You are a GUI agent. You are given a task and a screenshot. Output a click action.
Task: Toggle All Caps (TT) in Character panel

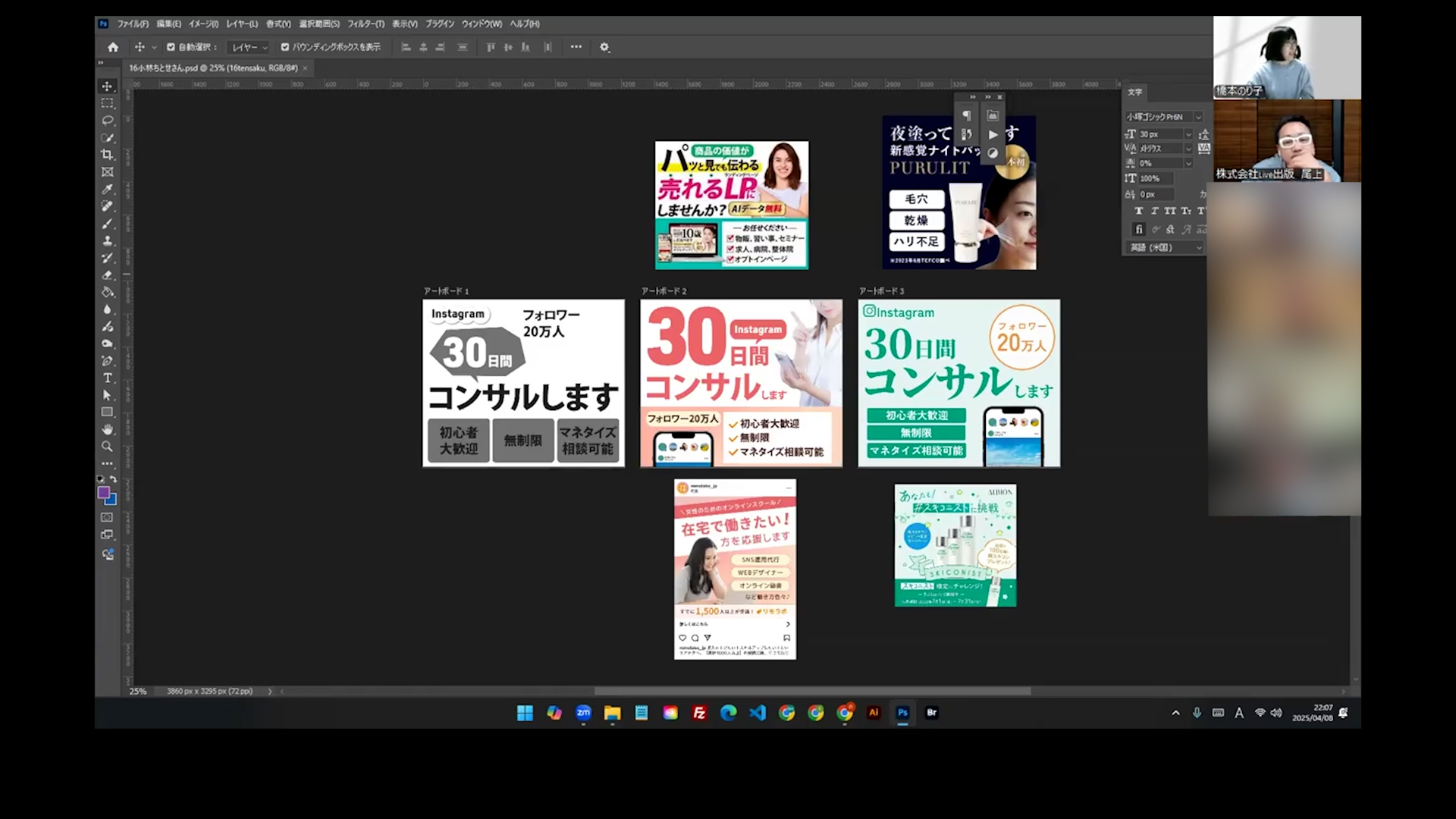[1170, 211]
